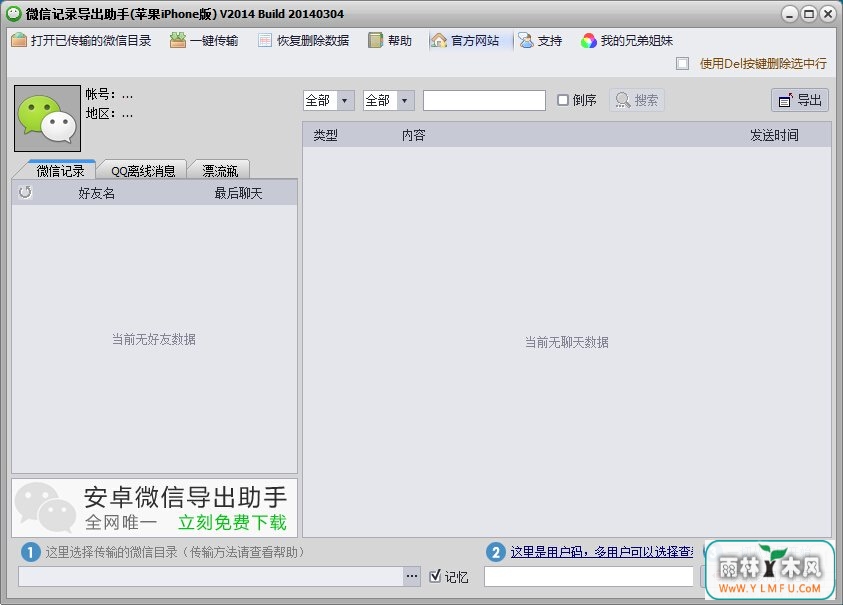
Task: Click the 支持 support people icon
Action: click(526, 40)
